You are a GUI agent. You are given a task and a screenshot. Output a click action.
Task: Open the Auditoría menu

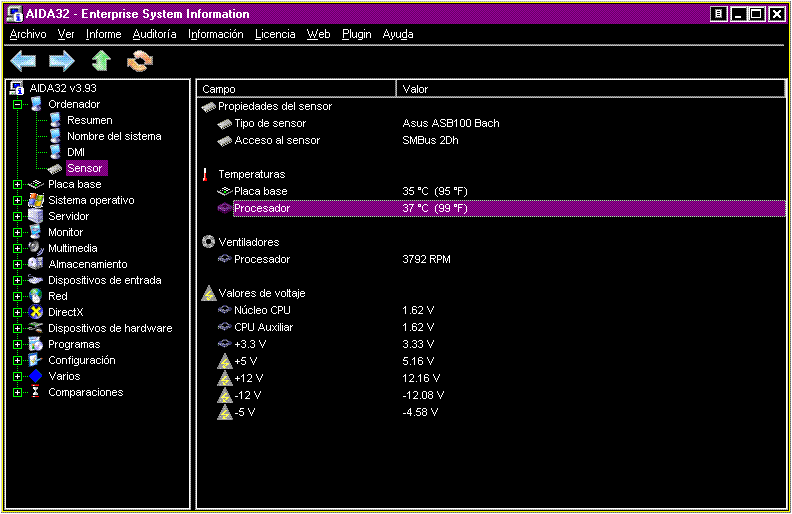(x=155, y=34)
